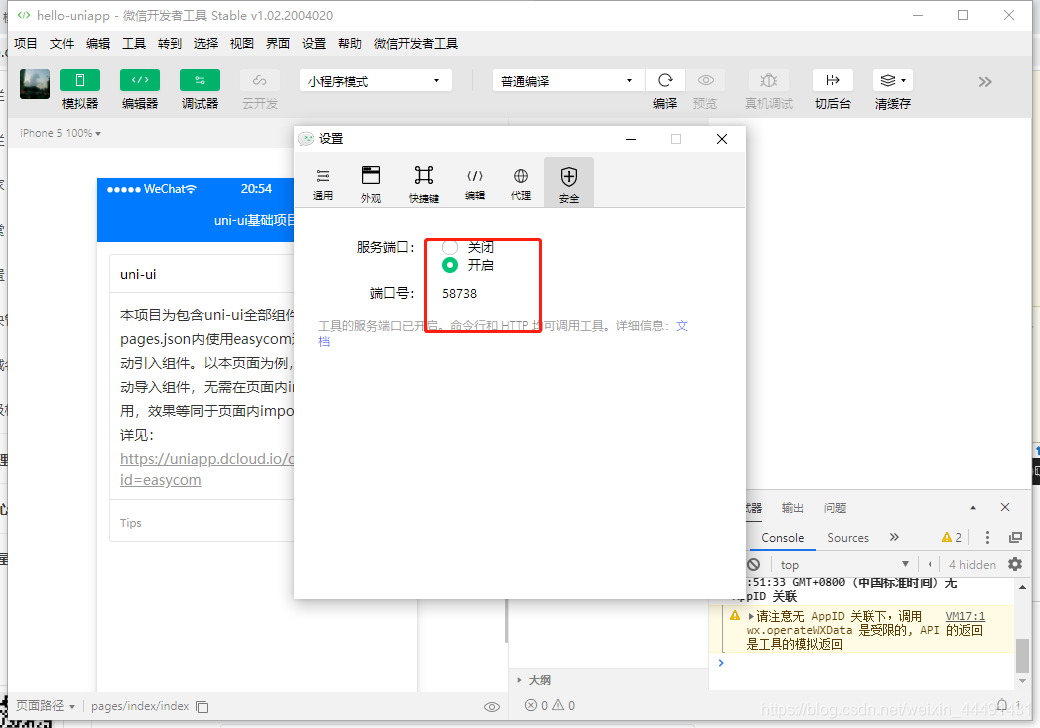1040x728 pixels.
Task: Click the console input prompt arrow
Action: point(721,662)
